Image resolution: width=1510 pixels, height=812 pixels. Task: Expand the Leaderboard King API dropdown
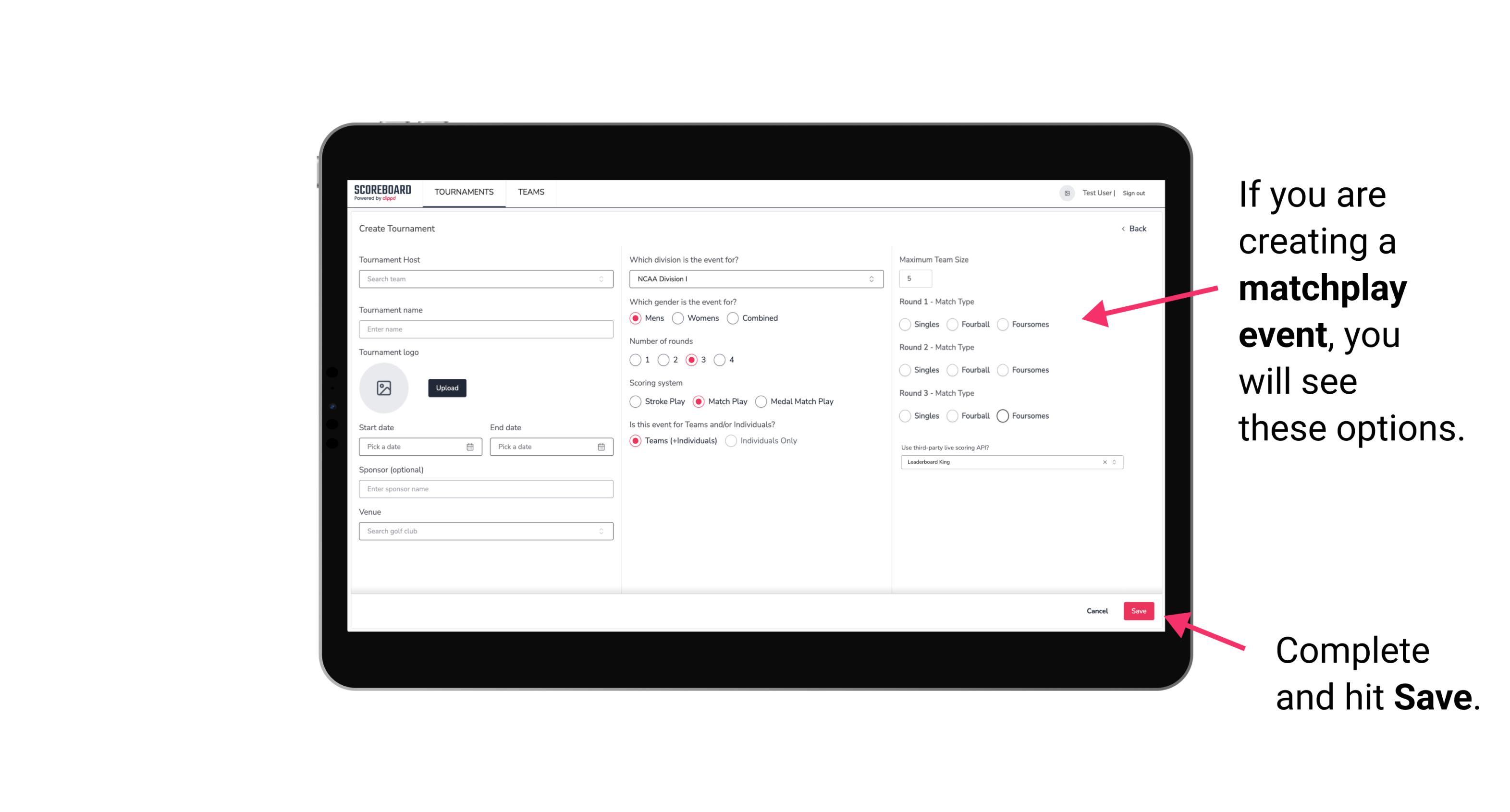(1113, 462)
